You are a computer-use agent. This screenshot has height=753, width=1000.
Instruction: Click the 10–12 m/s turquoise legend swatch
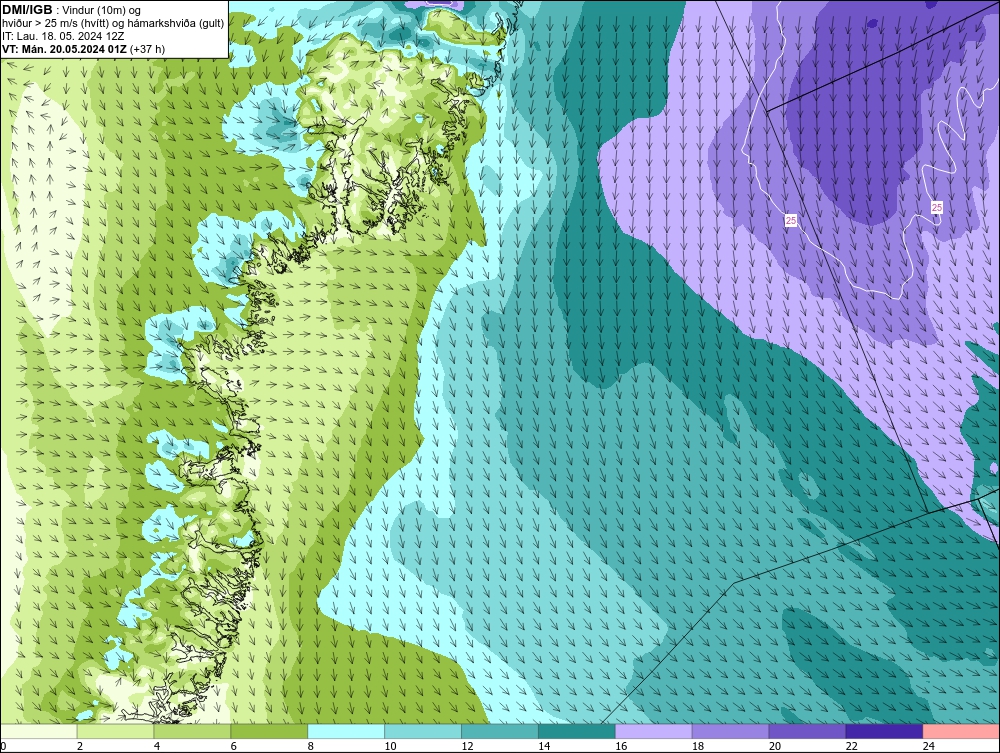pyautogui.click(x=423, y=731)
